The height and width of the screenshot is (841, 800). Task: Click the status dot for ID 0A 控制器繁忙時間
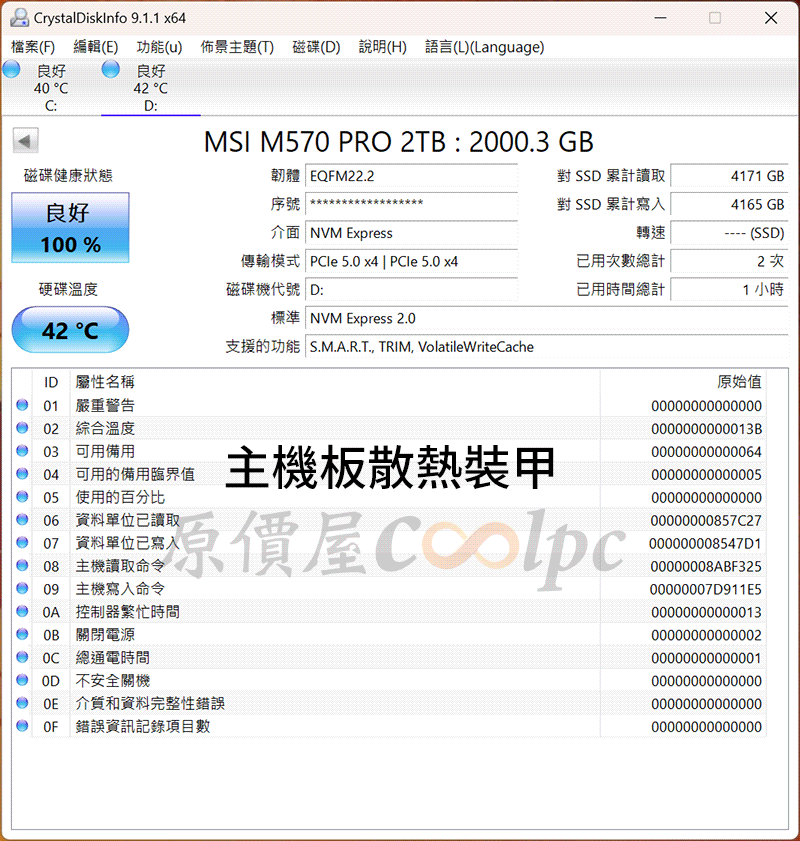[22, 611]
